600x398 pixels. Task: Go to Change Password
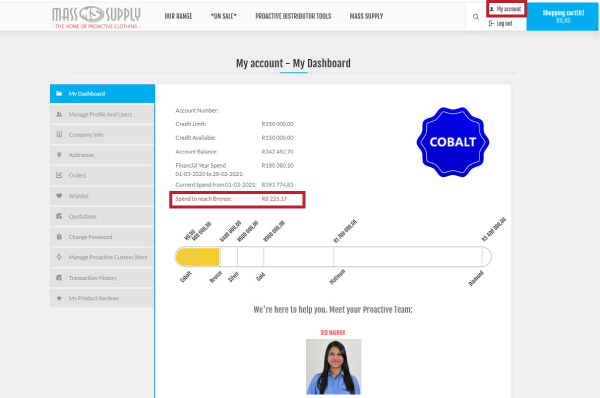(102, 237)
